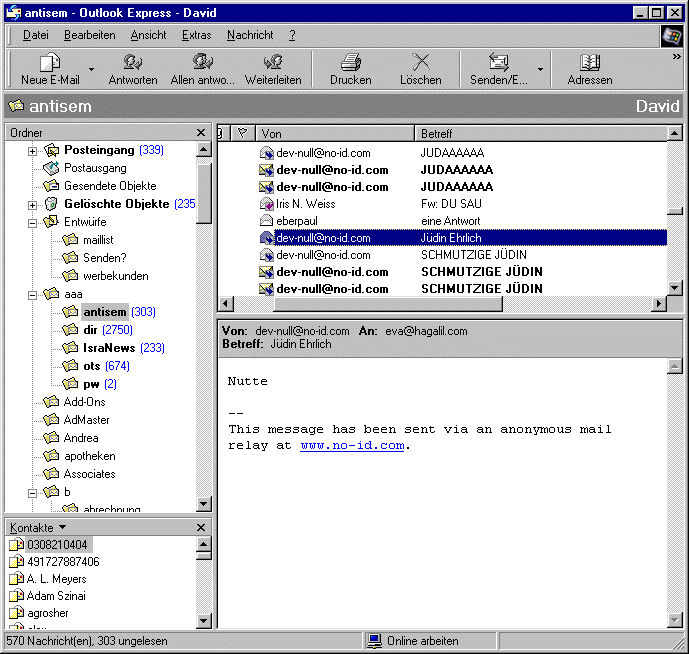Click the Allen antworten icon
The width and height of the screenshot is (689, 654).
click(x=203, y=62)
